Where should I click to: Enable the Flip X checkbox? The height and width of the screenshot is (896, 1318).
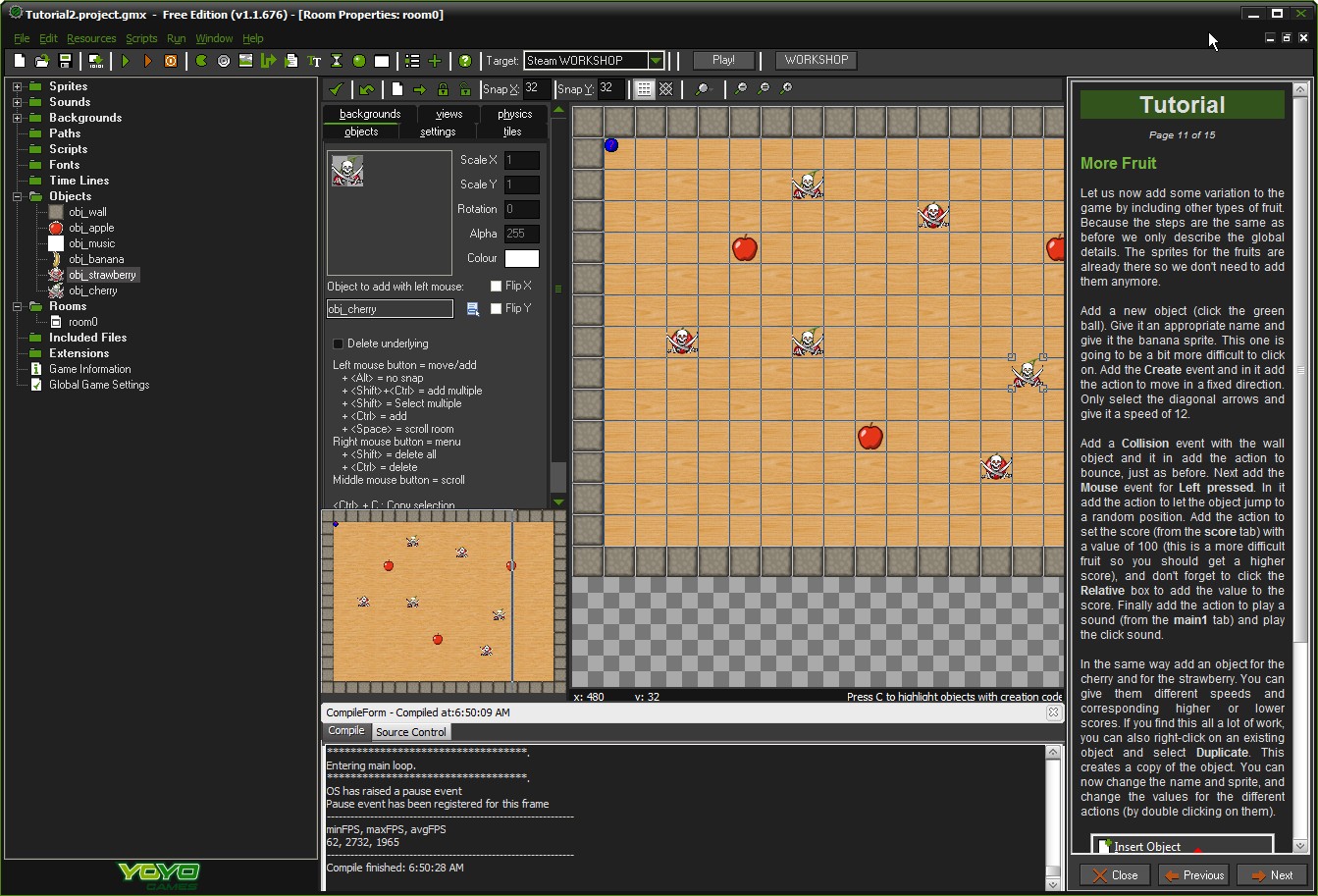[496, 287]
